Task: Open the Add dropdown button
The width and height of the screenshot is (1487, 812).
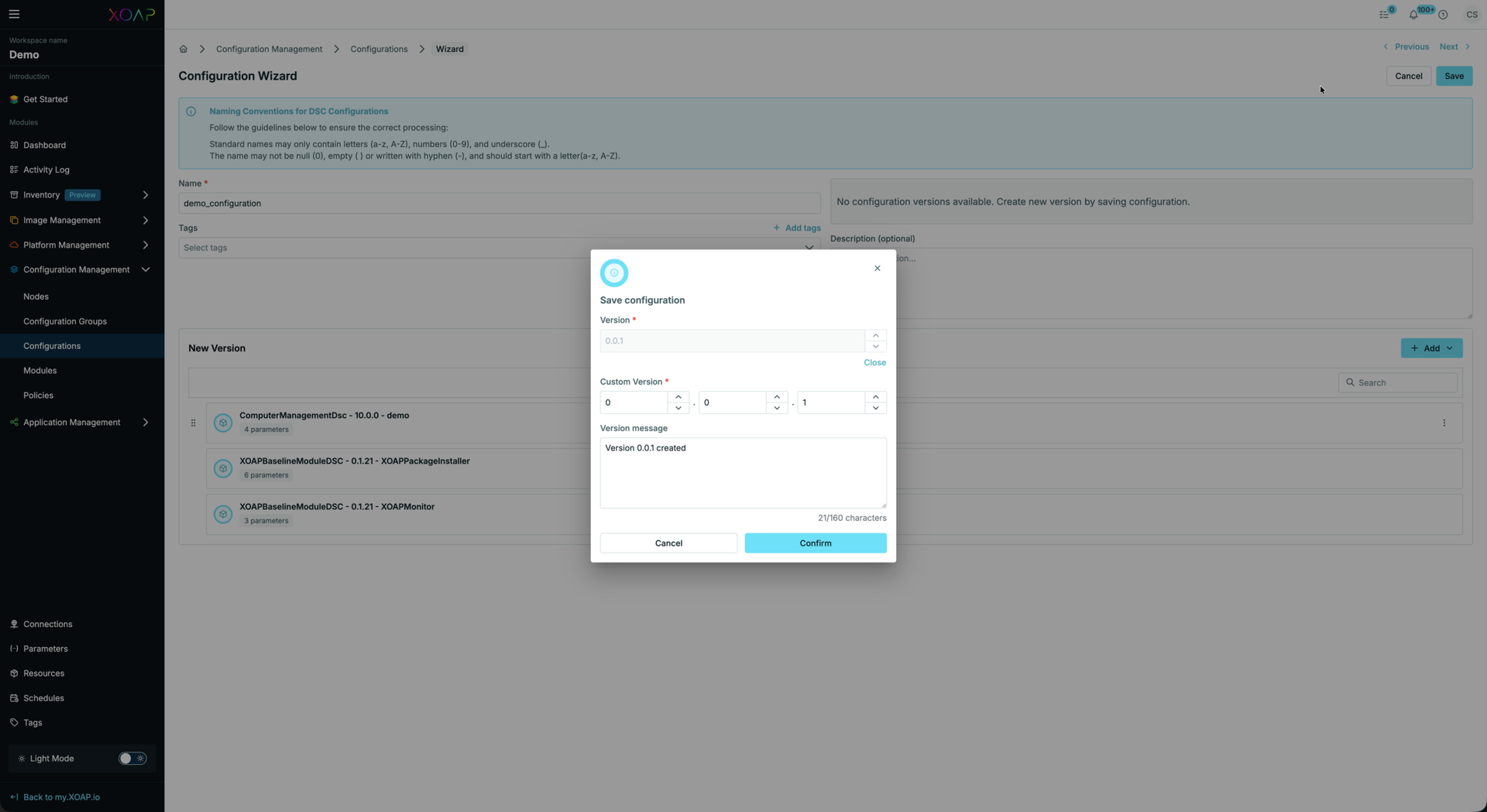Action: [1431, 348]
